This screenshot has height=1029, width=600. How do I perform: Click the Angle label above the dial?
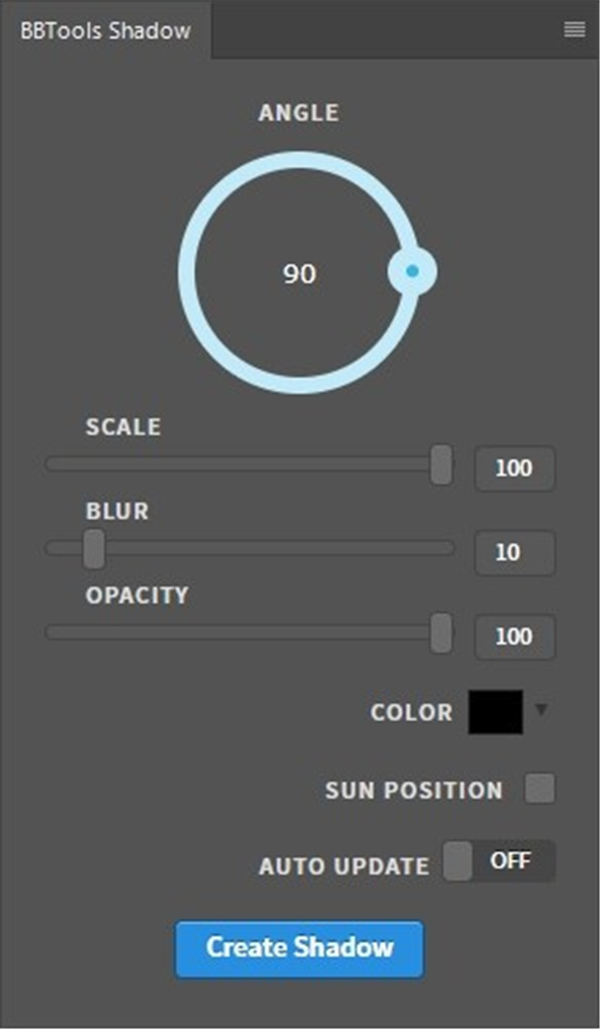(298, 113)
